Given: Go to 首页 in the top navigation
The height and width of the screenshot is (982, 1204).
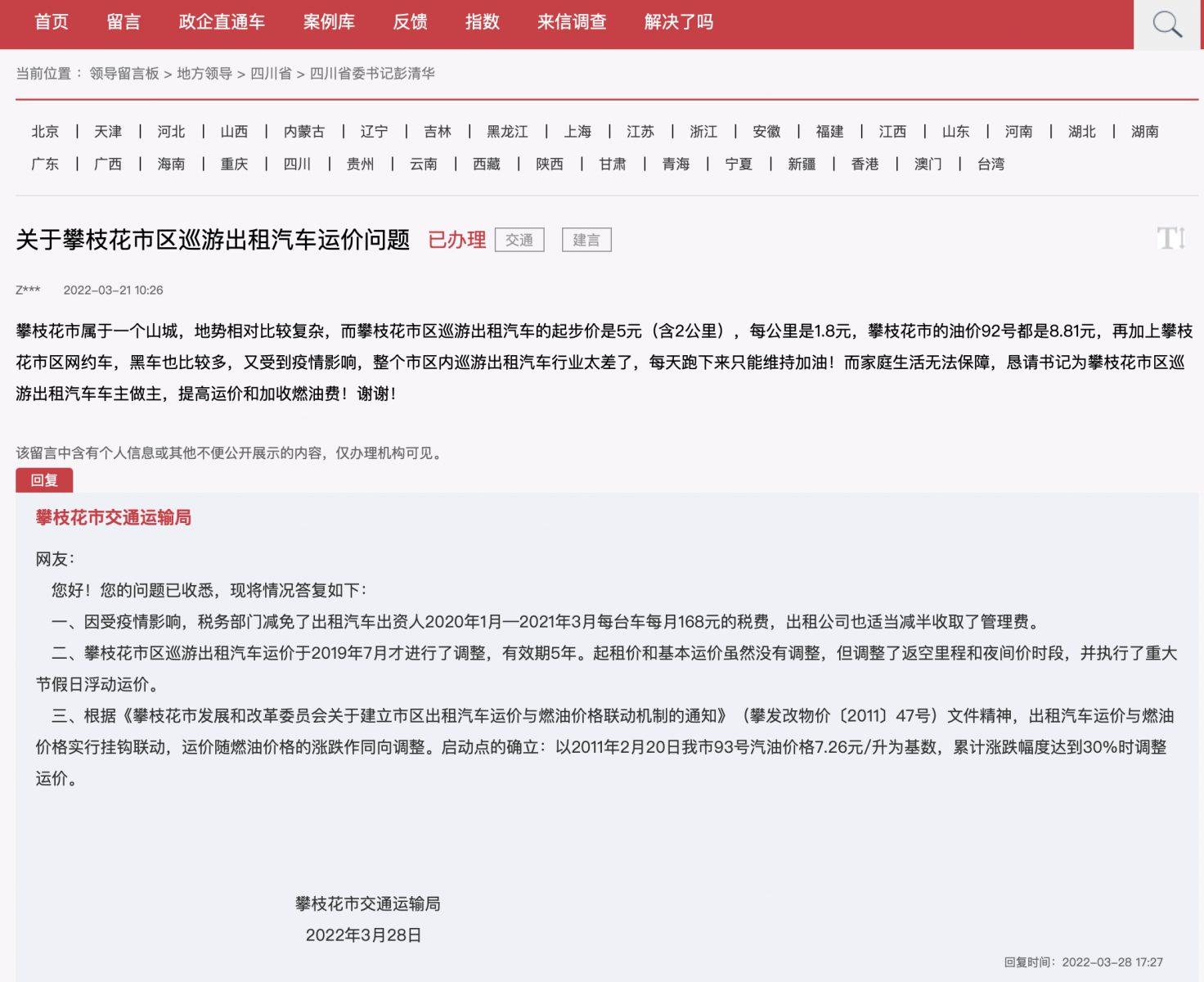Looking at the screenshot, I should (x=52, y=22).
